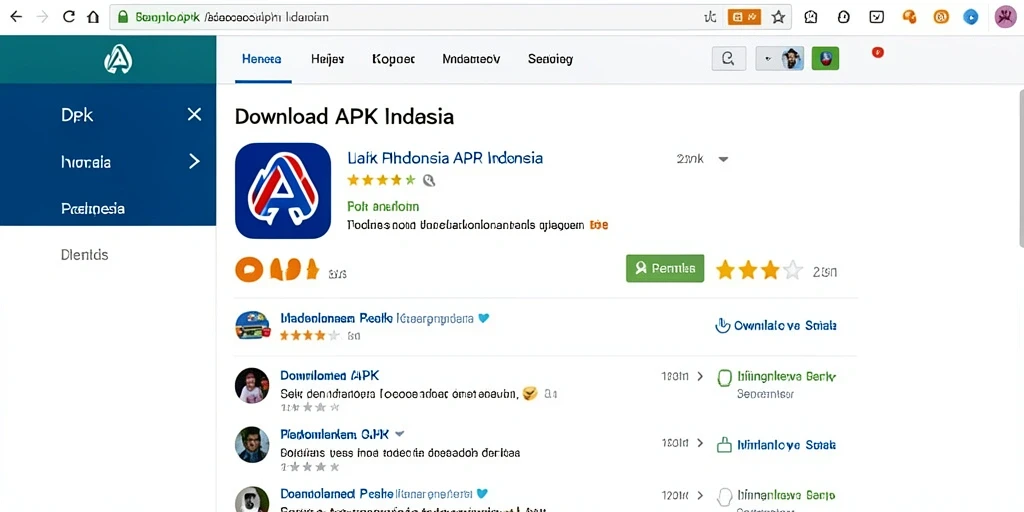
Task: Select Dlentds in the sidebar
Action: [84, 255]
